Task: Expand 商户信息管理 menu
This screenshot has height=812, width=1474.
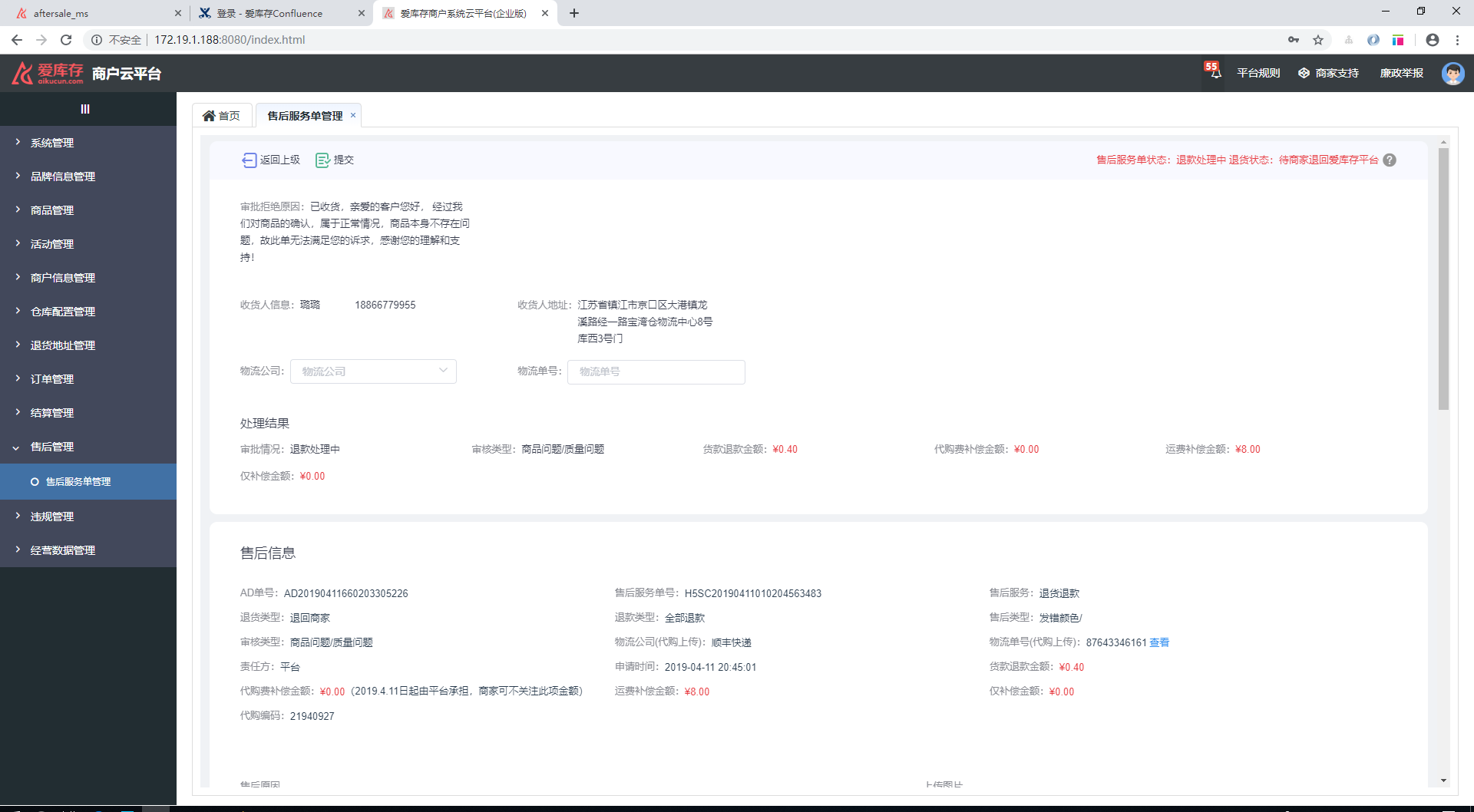Action: click(x=88, y=278)
